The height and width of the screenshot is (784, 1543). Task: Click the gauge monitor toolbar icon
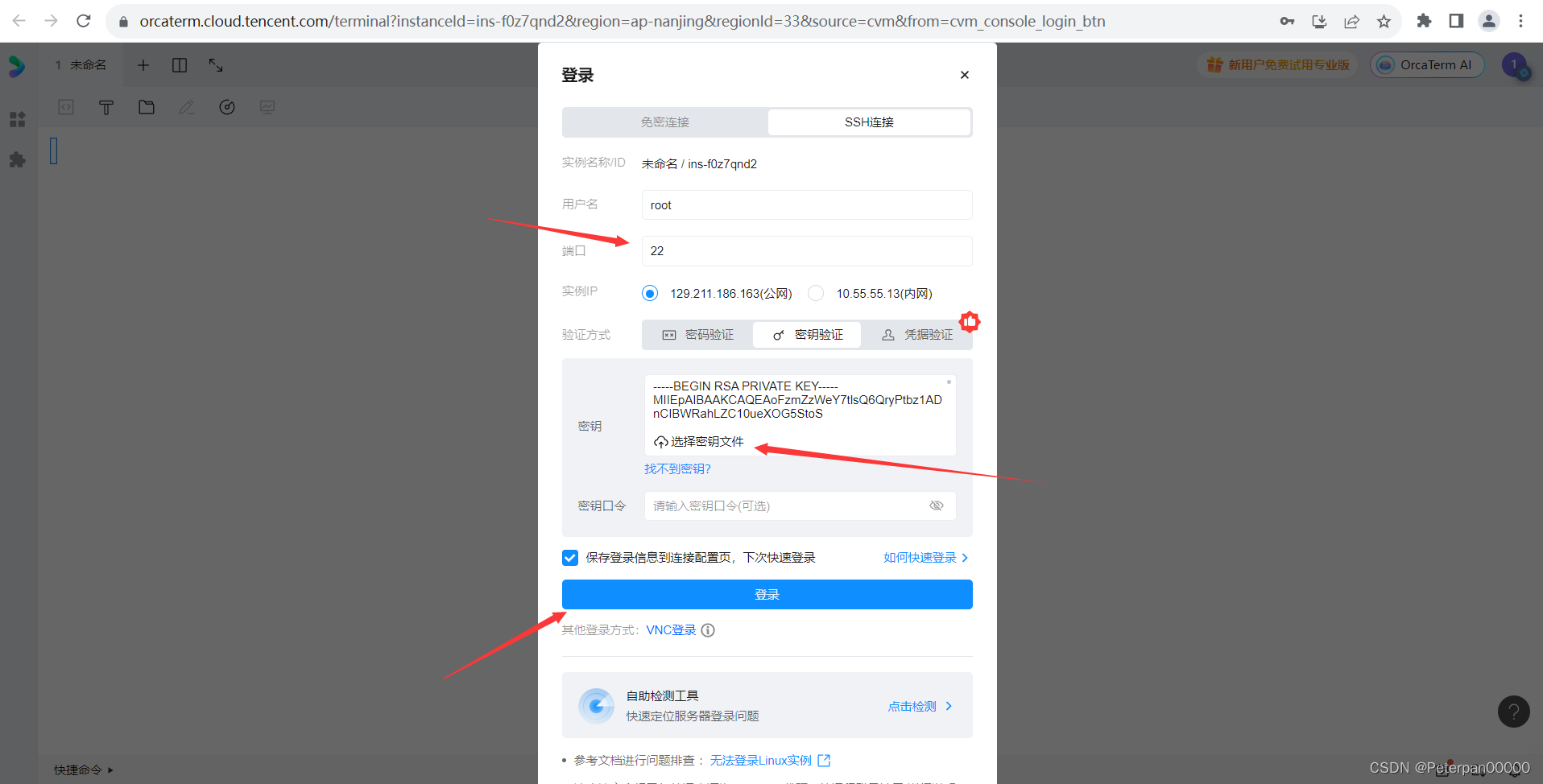tap(227, 107)
